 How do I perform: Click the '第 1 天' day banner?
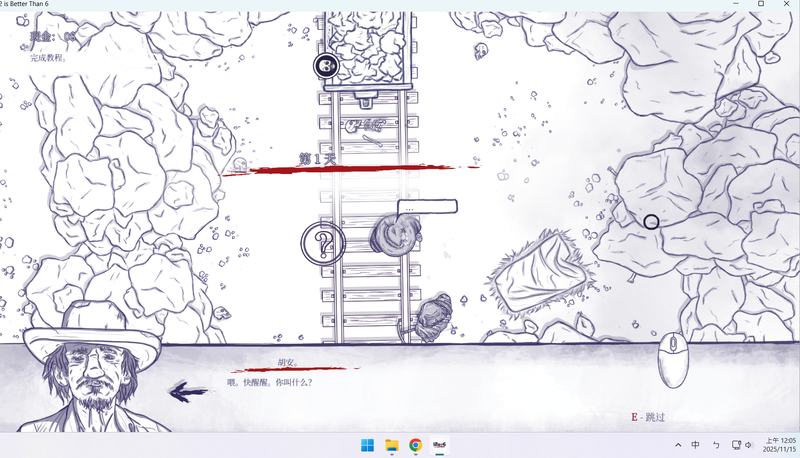click(317, 159)
